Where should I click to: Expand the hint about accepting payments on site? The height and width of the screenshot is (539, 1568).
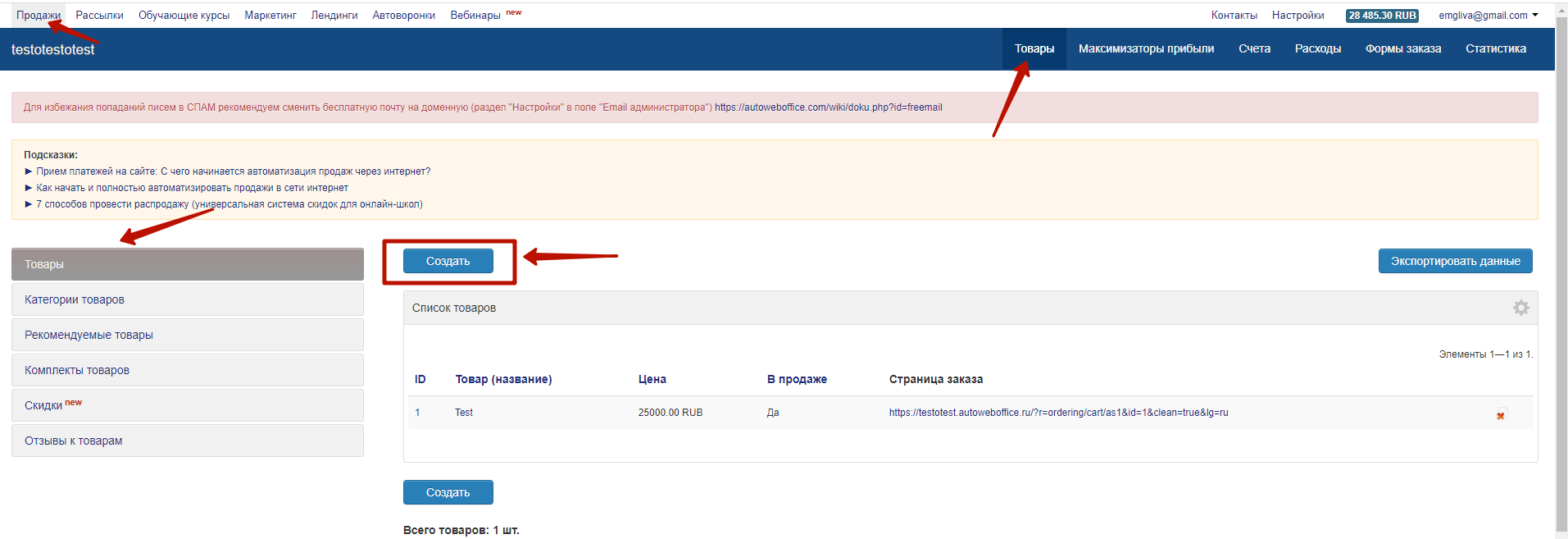233,171
